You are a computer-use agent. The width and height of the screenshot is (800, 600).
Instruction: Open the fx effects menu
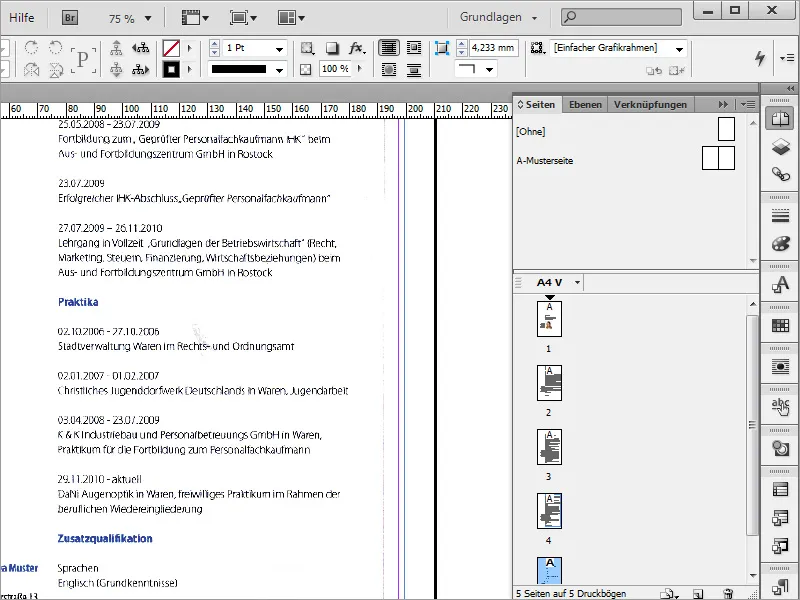pyautogui.click(x=357, y=48)
